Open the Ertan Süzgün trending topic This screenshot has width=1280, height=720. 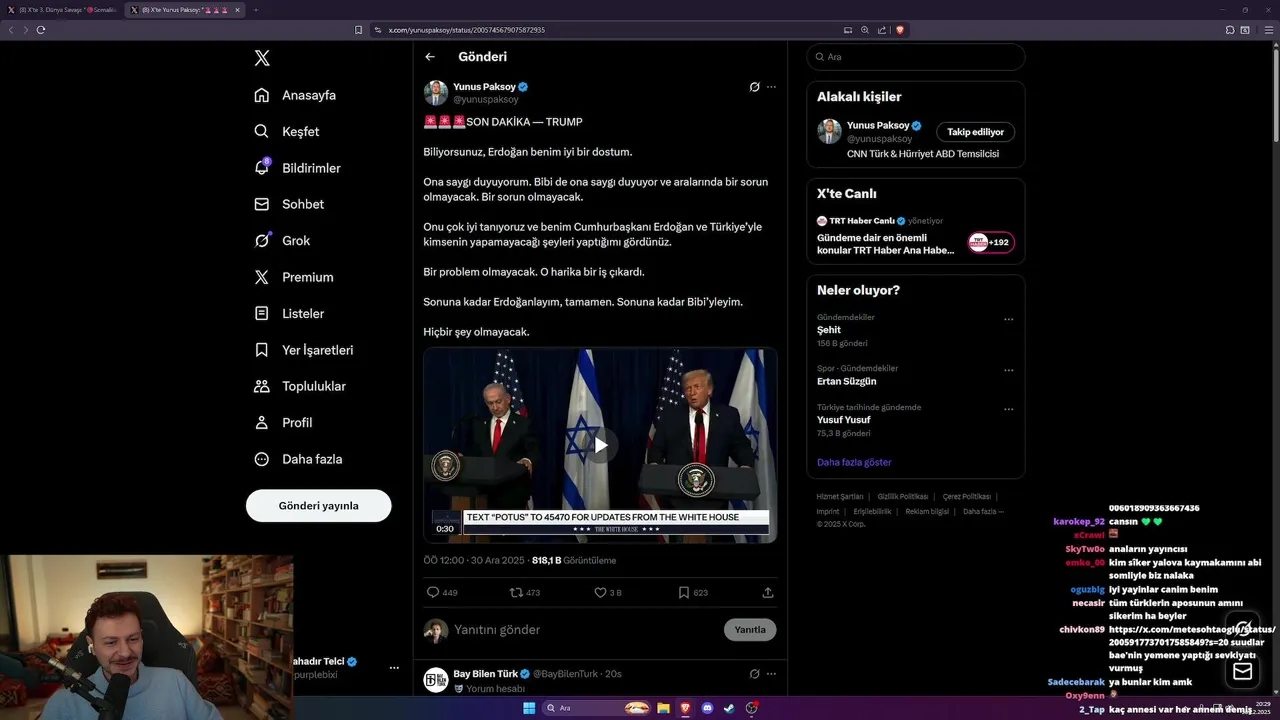847,381
